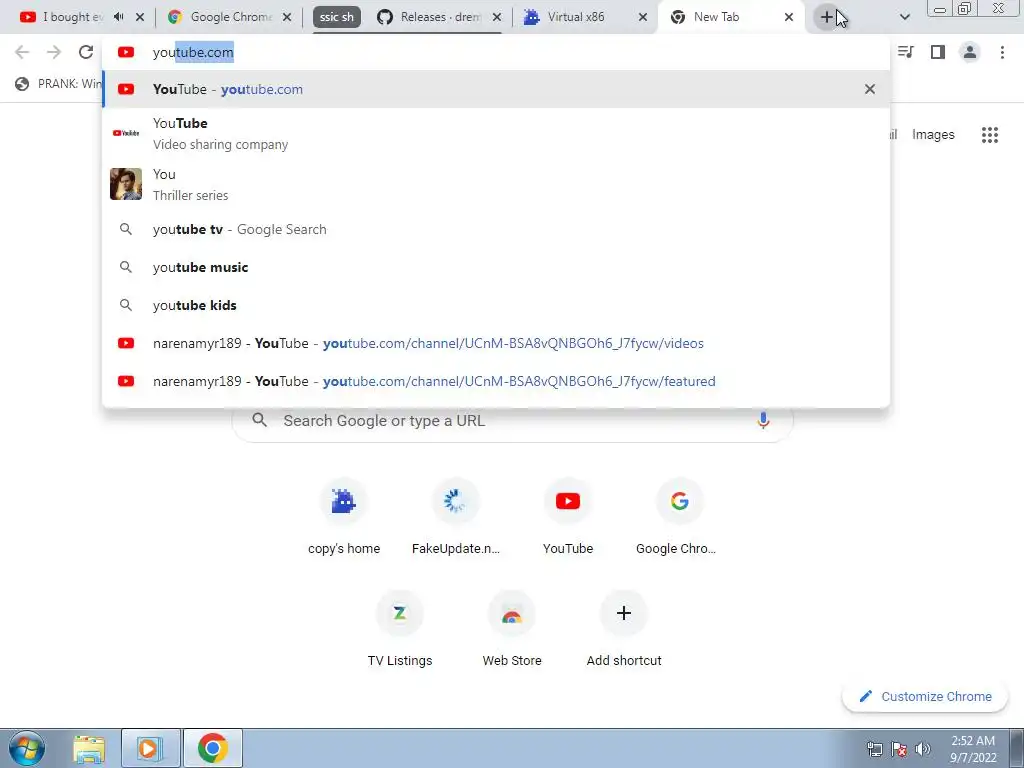Screen dimensions: 1024x768
Task: Close the 'I bought ev' tab
Action: pyautogui.click(x=140, y=17)
